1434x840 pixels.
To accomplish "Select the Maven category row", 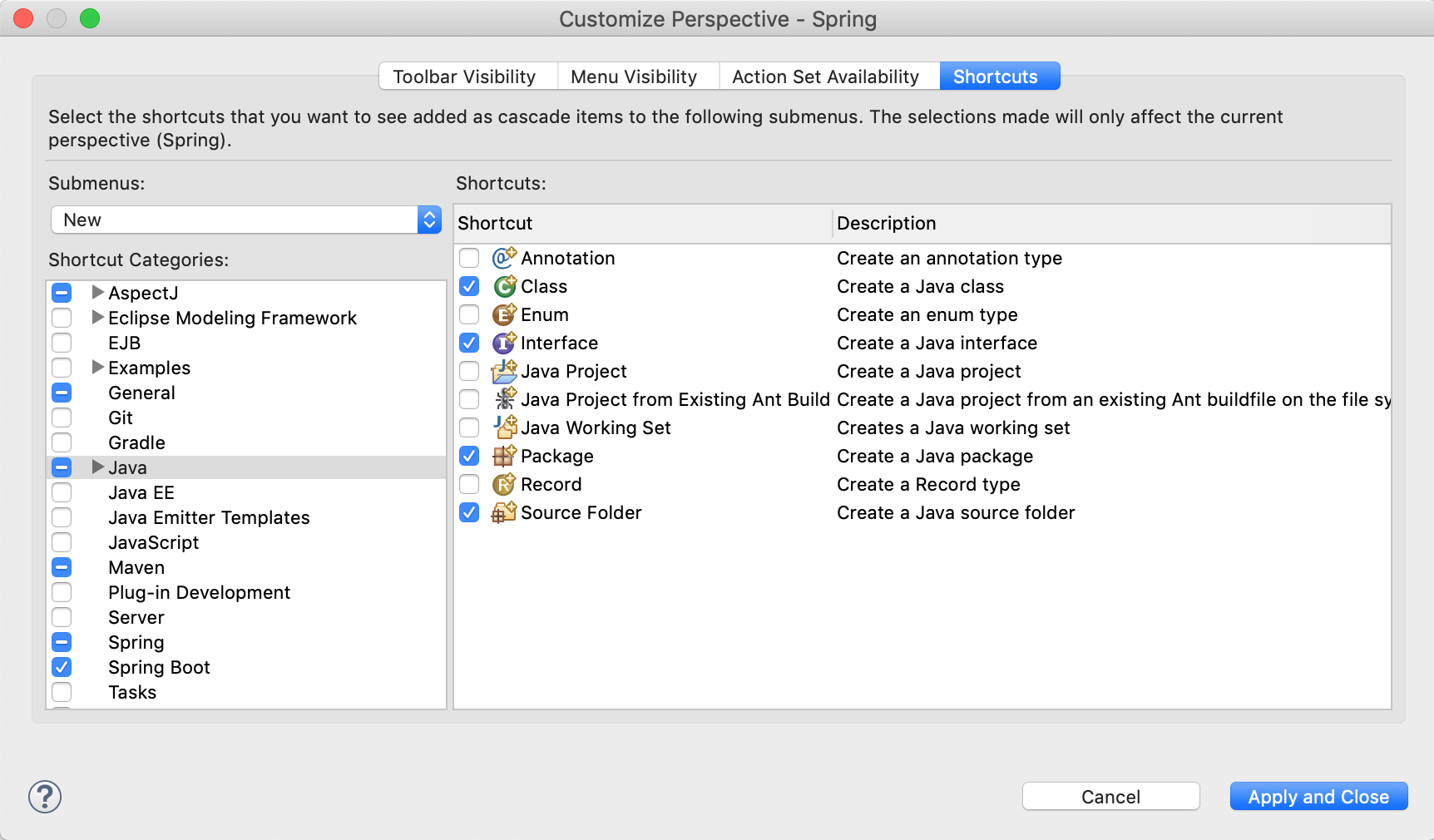I will pyautogui.click(x=136, y=567).
